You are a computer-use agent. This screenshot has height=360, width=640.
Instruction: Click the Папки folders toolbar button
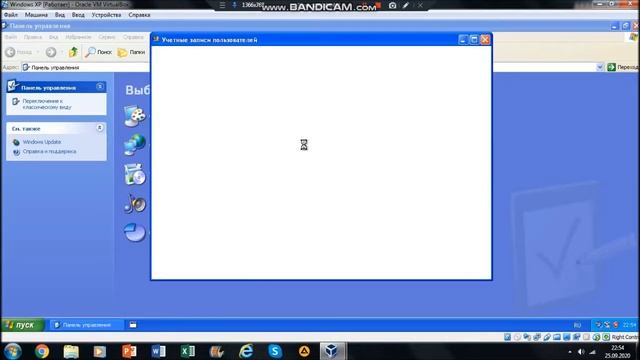(x=131, y=52)
